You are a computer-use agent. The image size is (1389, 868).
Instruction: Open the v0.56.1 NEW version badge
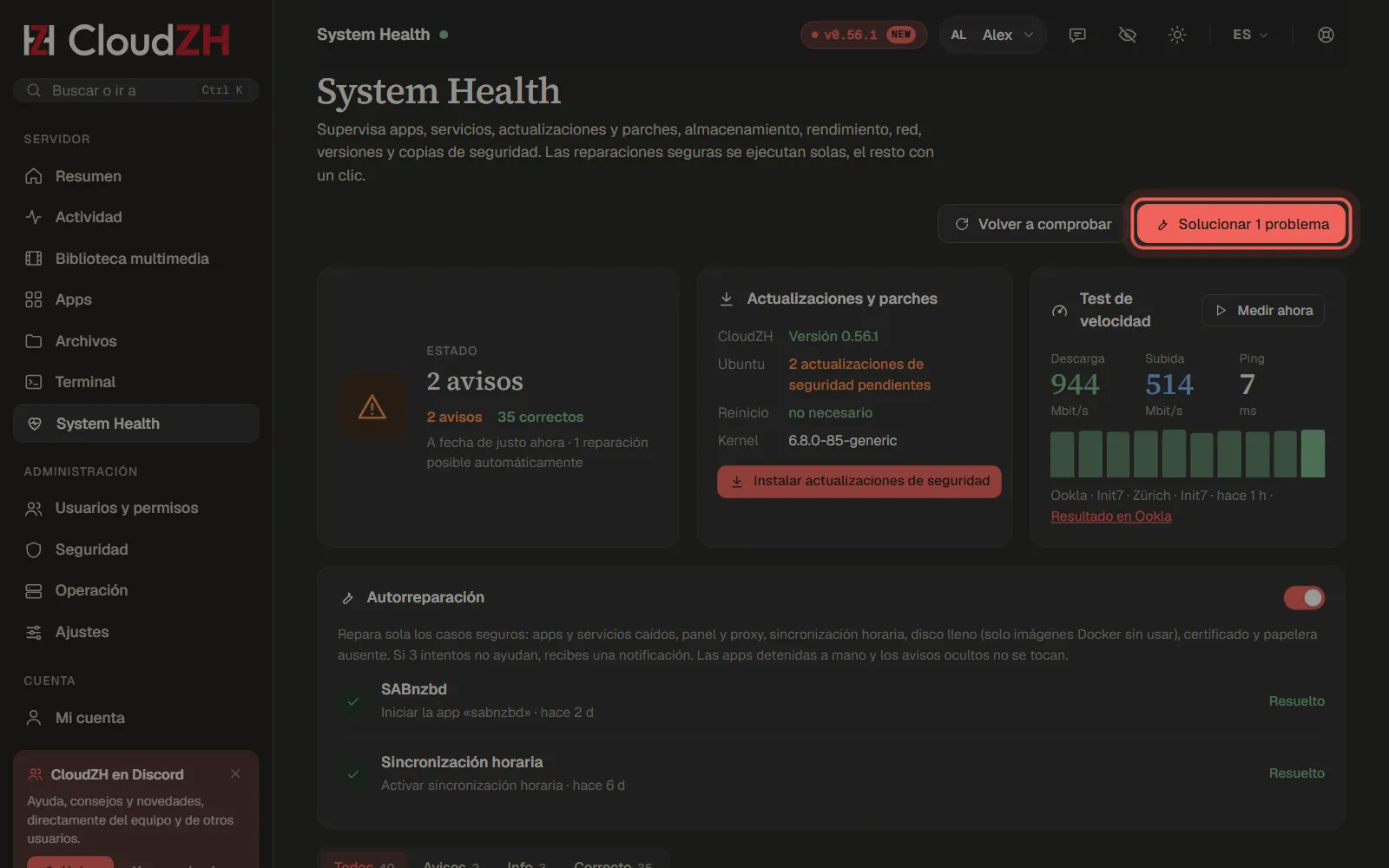[x=863, y=35]
